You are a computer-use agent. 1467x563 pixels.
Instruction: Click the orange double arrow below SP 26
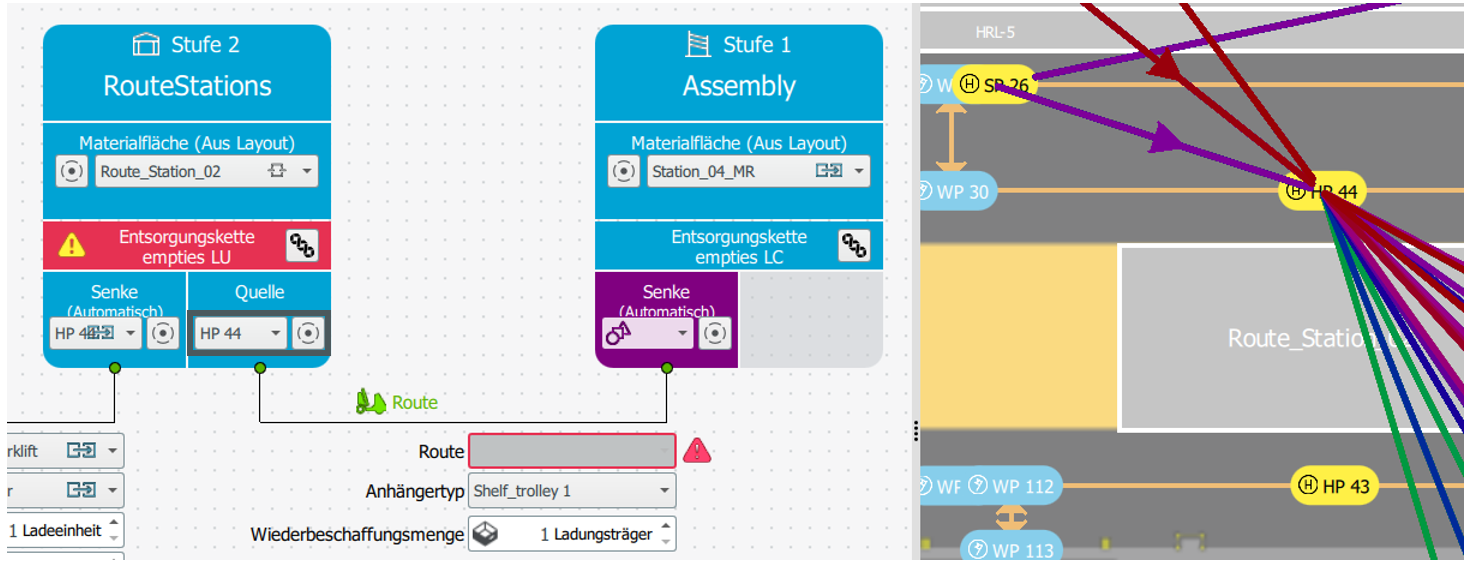tap(951, 138)
